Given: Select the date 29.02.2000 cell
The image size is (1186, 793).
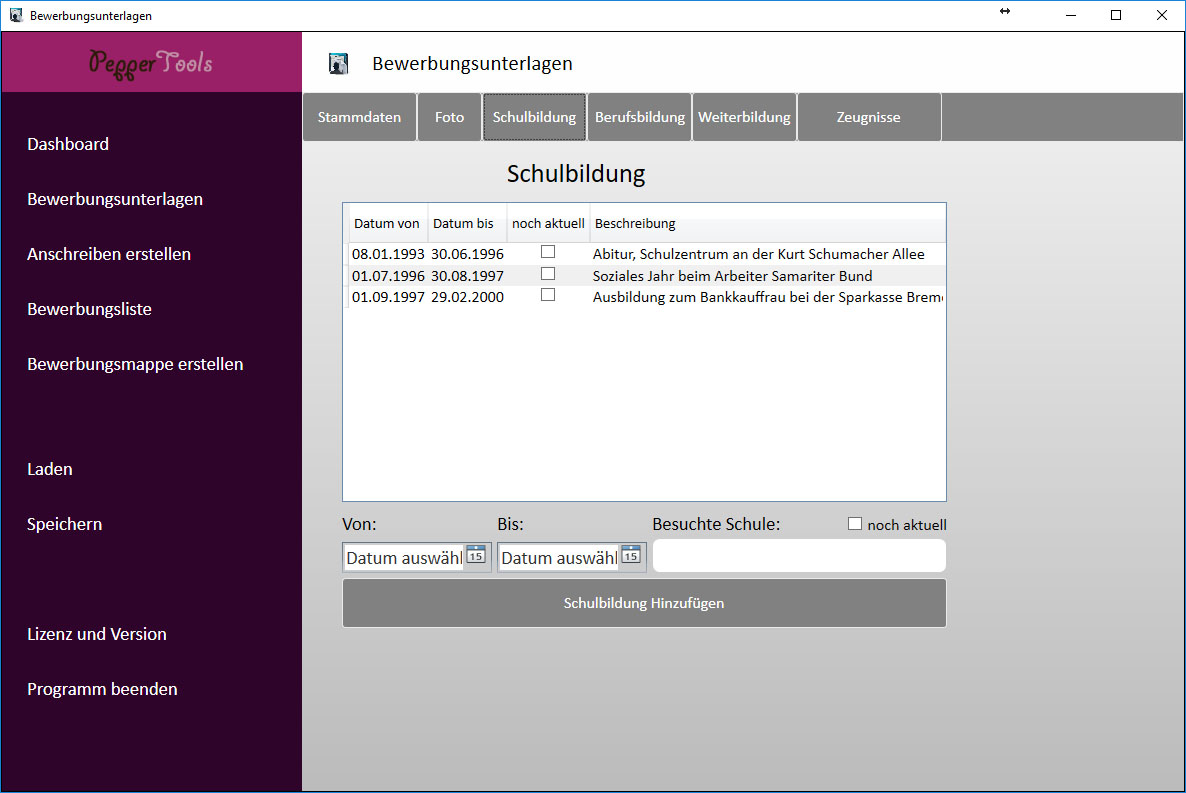Looking at the screenshot, I should coord(467,297).
